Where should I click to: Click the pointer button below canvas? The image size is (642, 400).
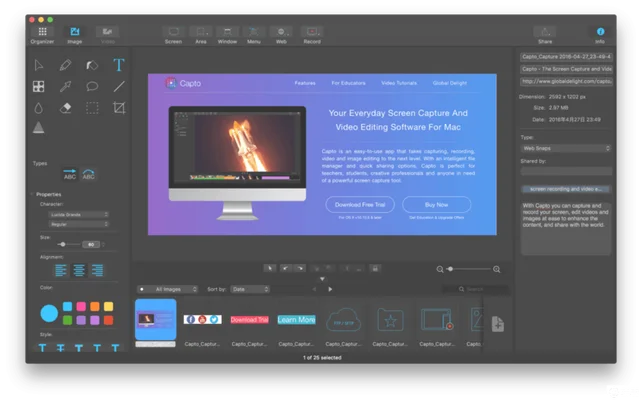click(x=269, y=268)
